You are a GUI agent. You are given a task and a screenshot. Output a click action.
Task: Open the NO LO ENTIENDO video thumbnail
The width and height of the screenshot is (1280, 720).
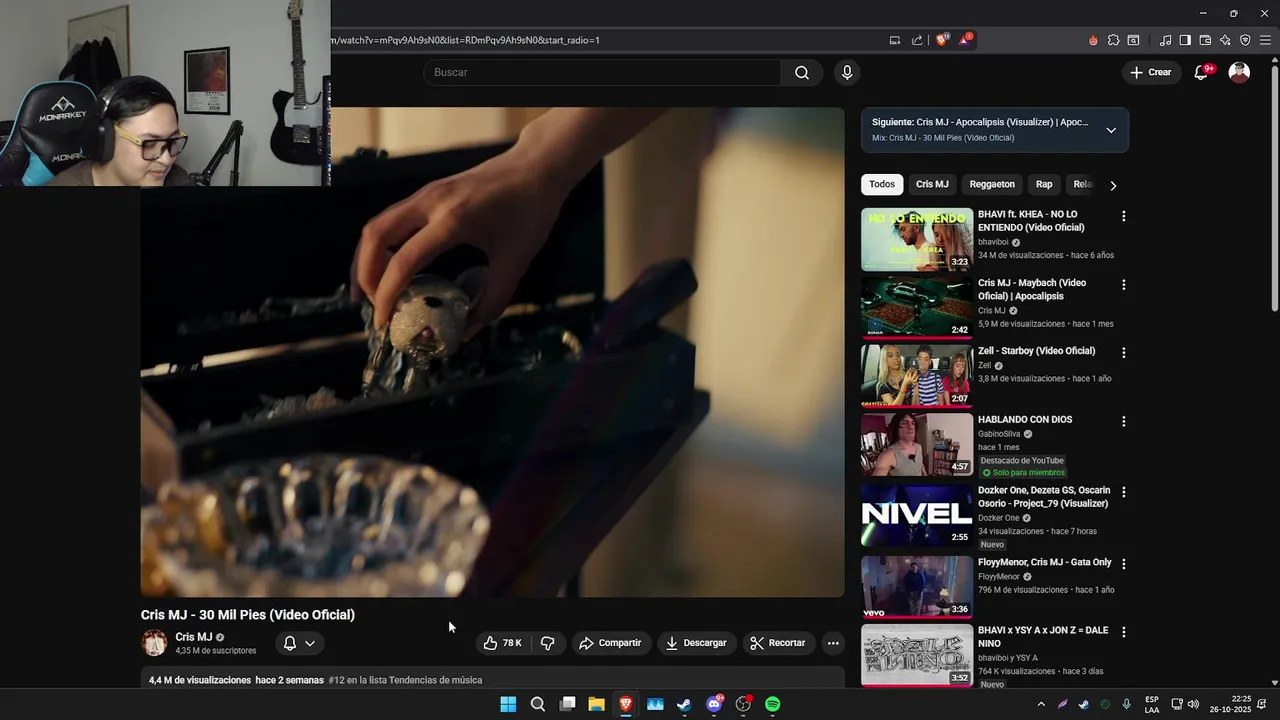pos(917,239)
